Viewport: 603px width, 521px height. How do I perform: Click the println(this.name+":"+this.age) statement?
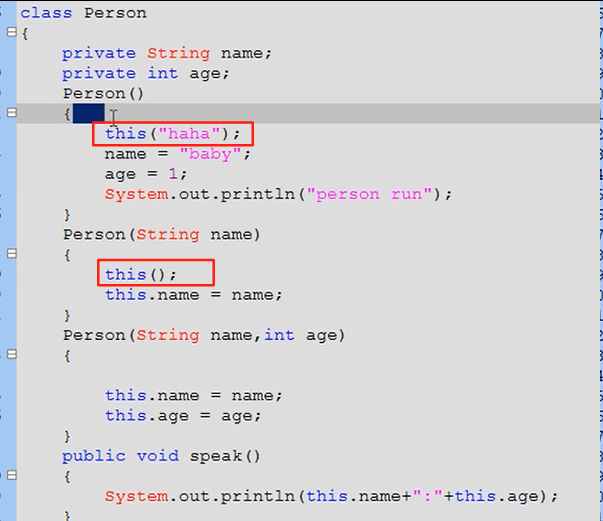(331, 496)
